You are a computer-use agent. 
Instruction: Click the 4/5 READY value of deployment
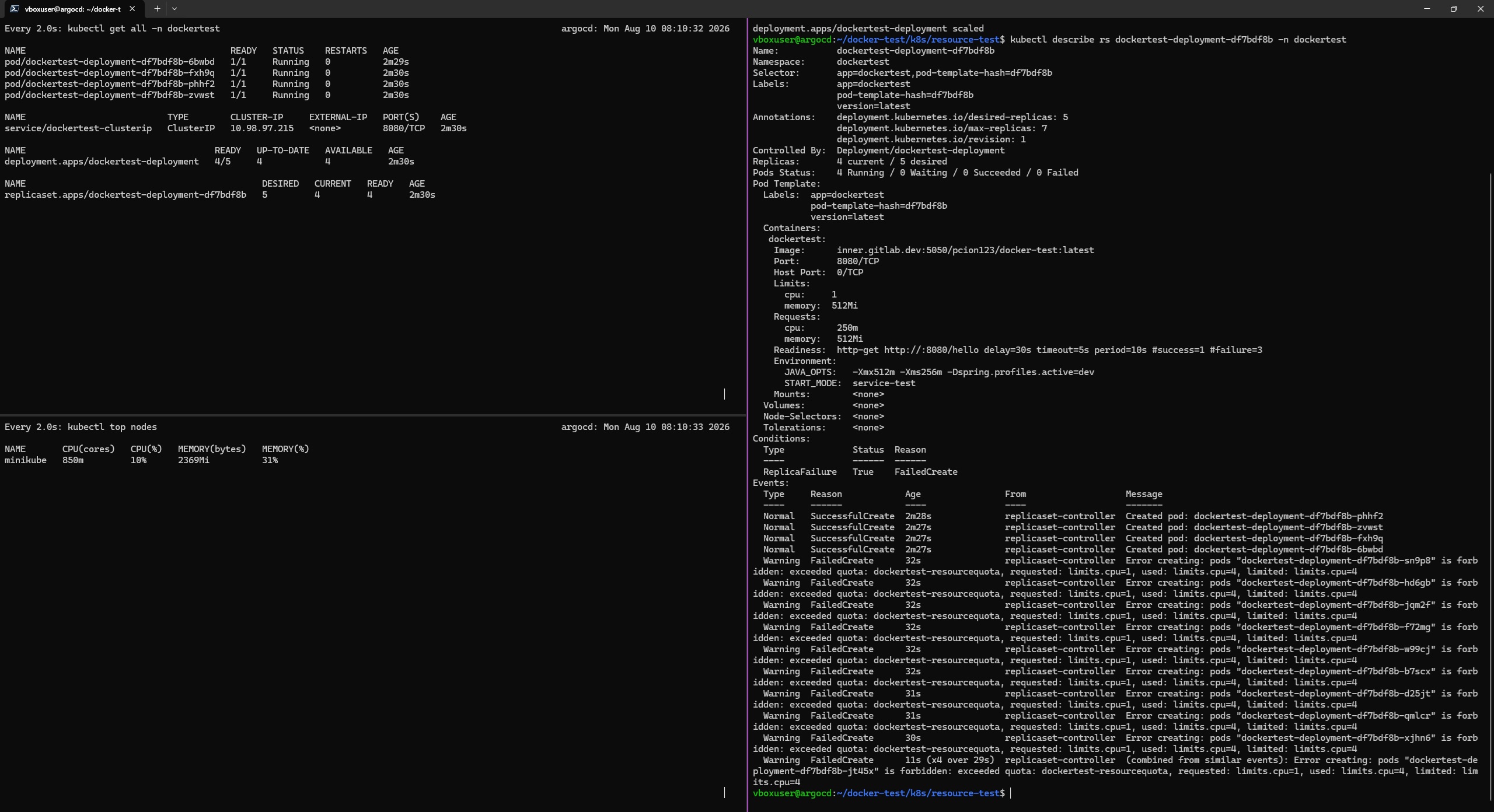(222, 162)
